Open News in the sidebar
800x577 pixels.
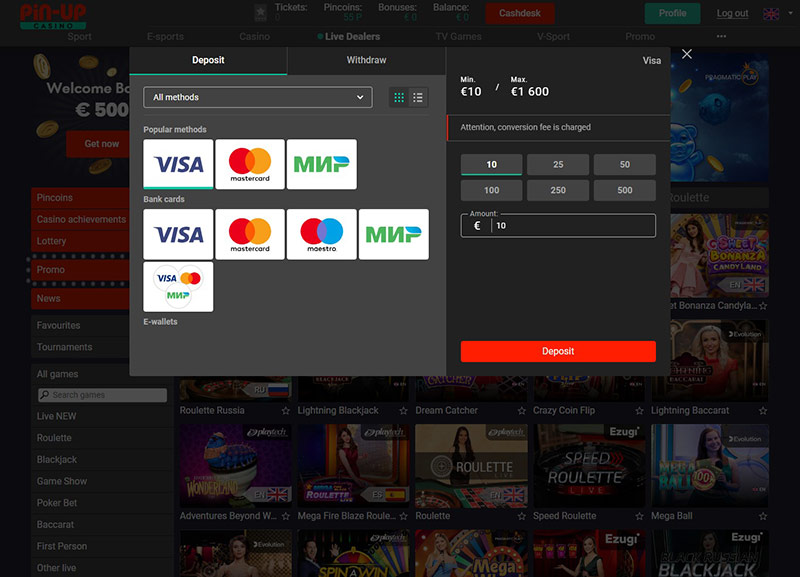pos(80,298)
